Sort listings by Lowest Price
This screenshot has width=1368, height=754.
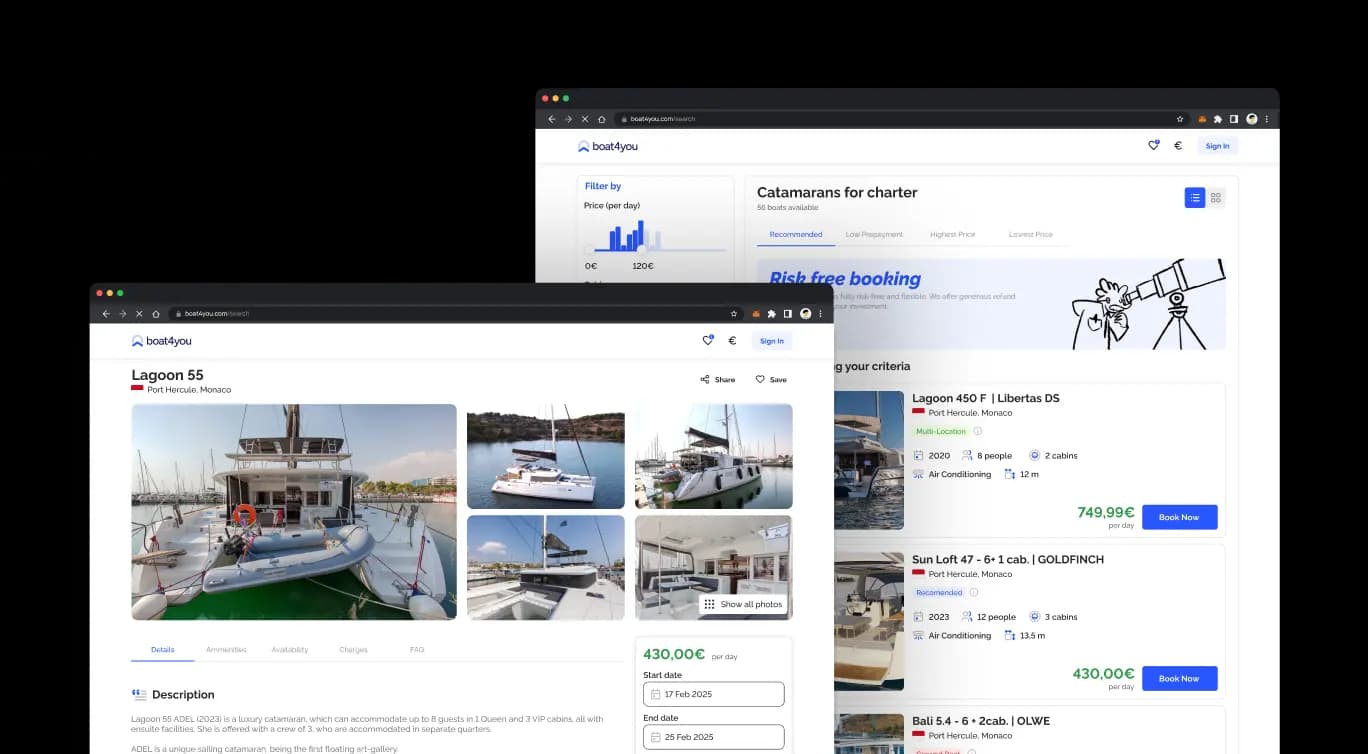click(1031, 234)
